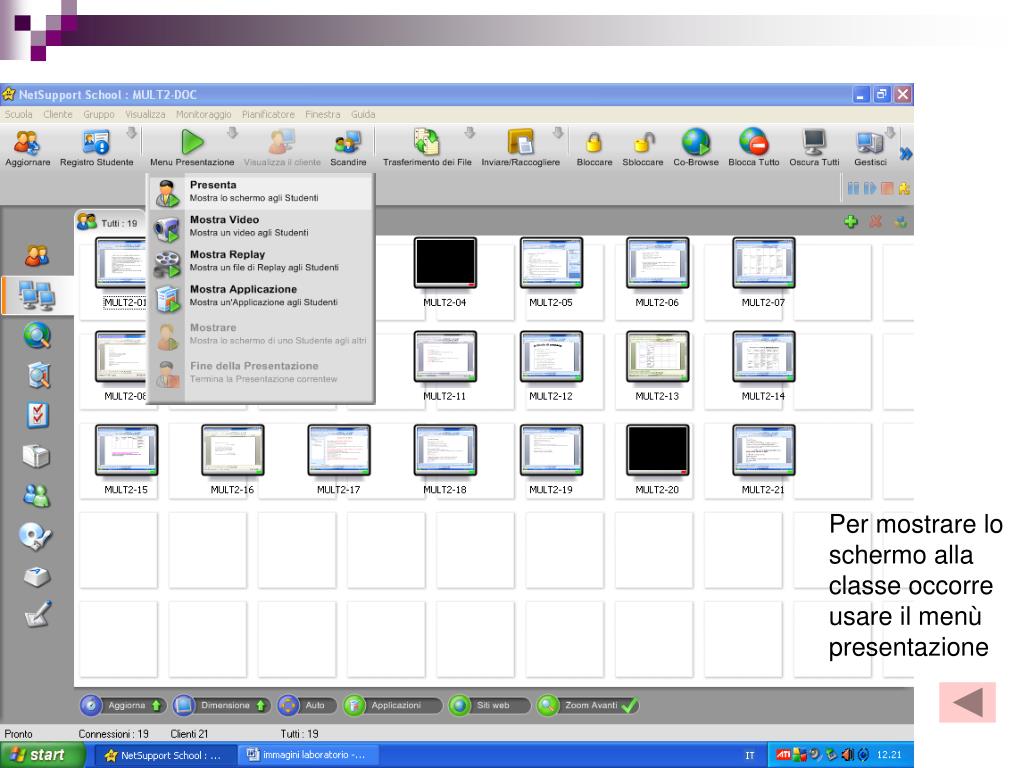The image size is (1024, 768).
Task: Open Gestisci dropdown arrow
Action: (x=889, y=133)
